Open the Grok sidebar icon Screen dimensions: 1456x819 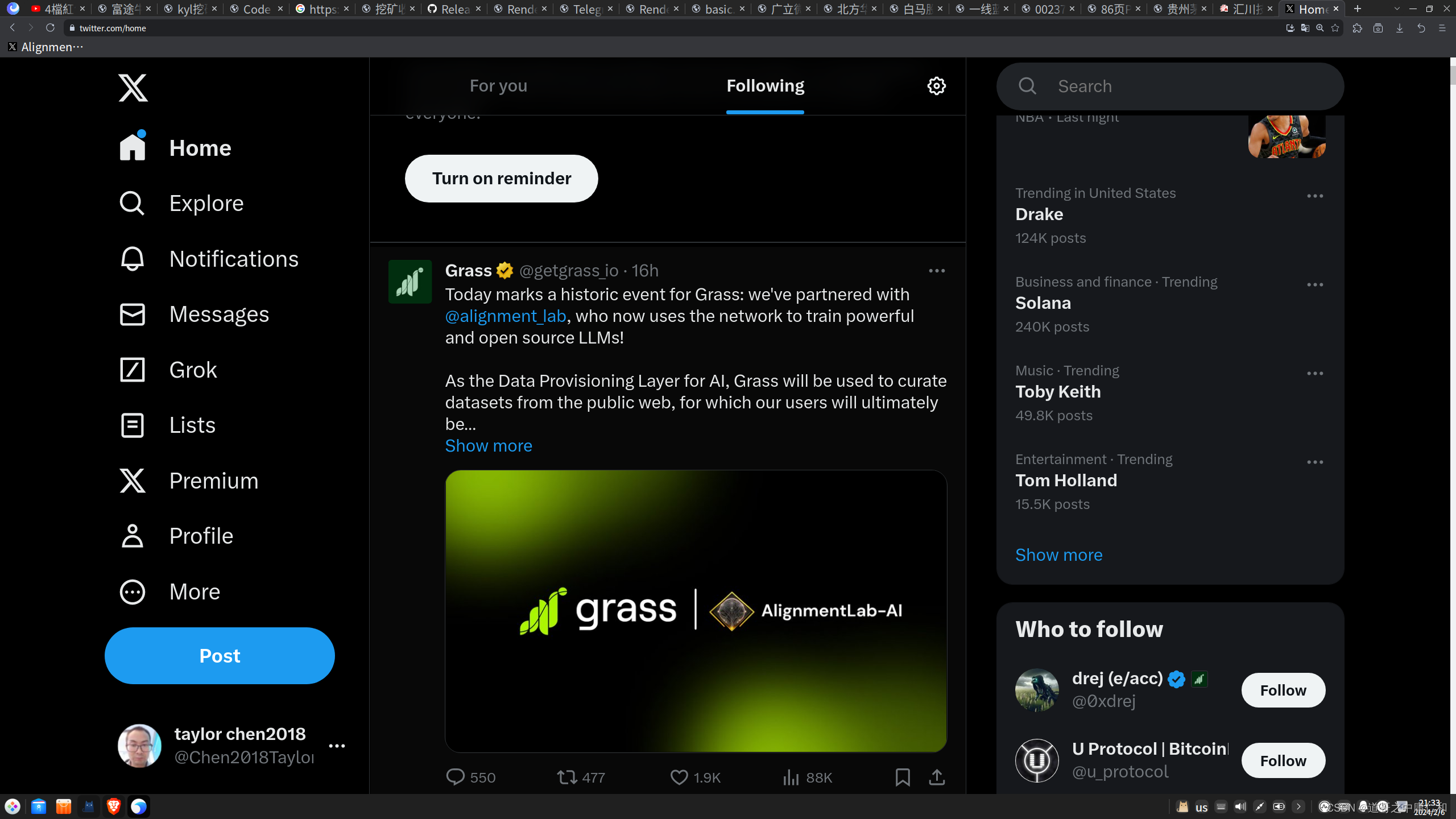pyautogui.click(x=133, y=370)
